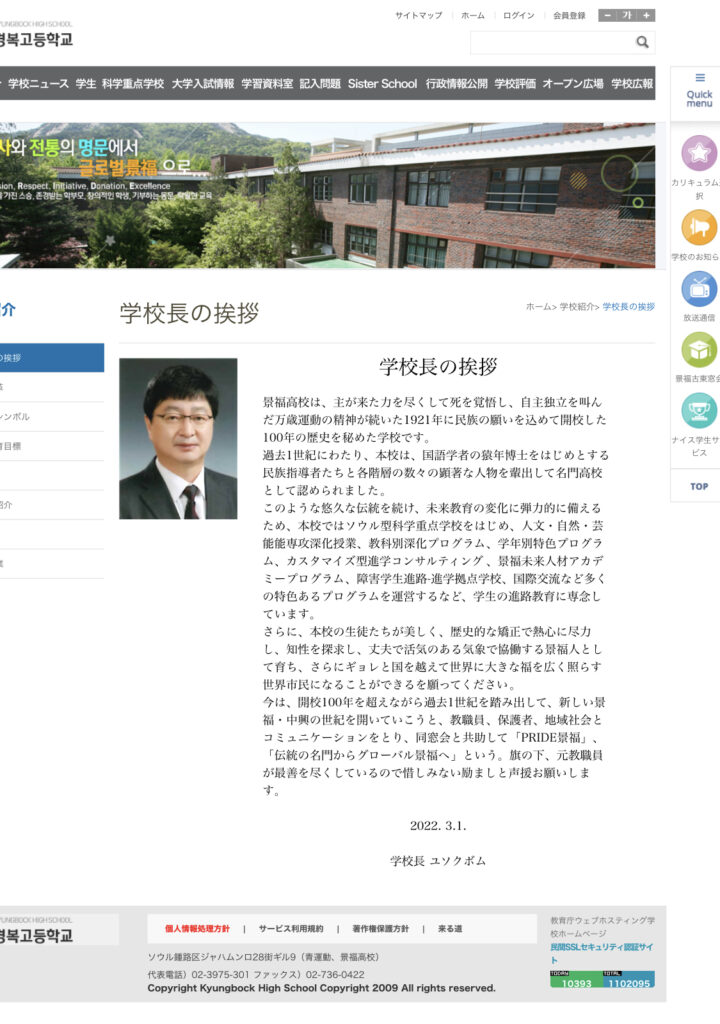
Task: Click the signature 学校長 ユソクボム
Action: coord(438,861)
